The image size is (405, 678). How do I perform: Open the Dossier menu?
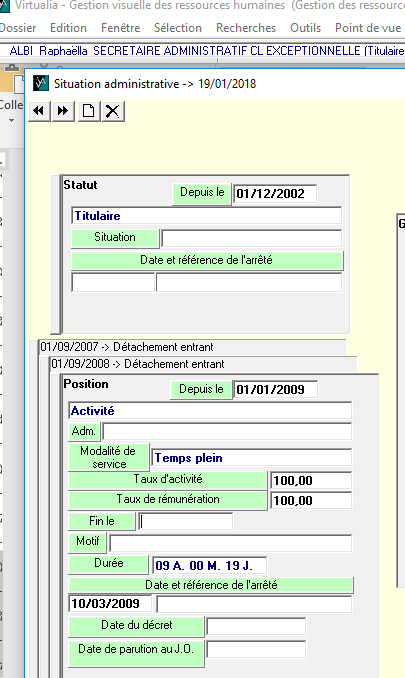pos(18,28)
